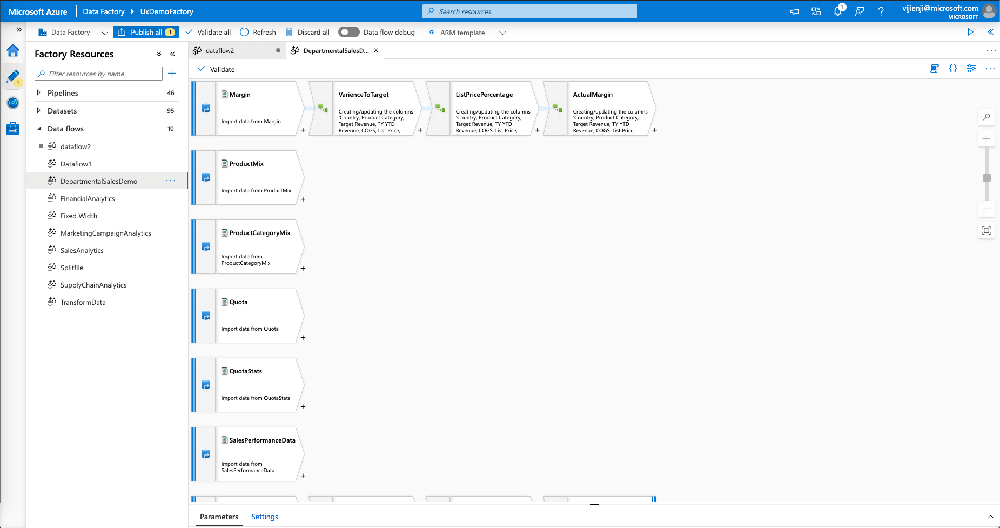Open the properties sliders icon
This screenshot has height=528, width=1000.
(x=971, y=68)
